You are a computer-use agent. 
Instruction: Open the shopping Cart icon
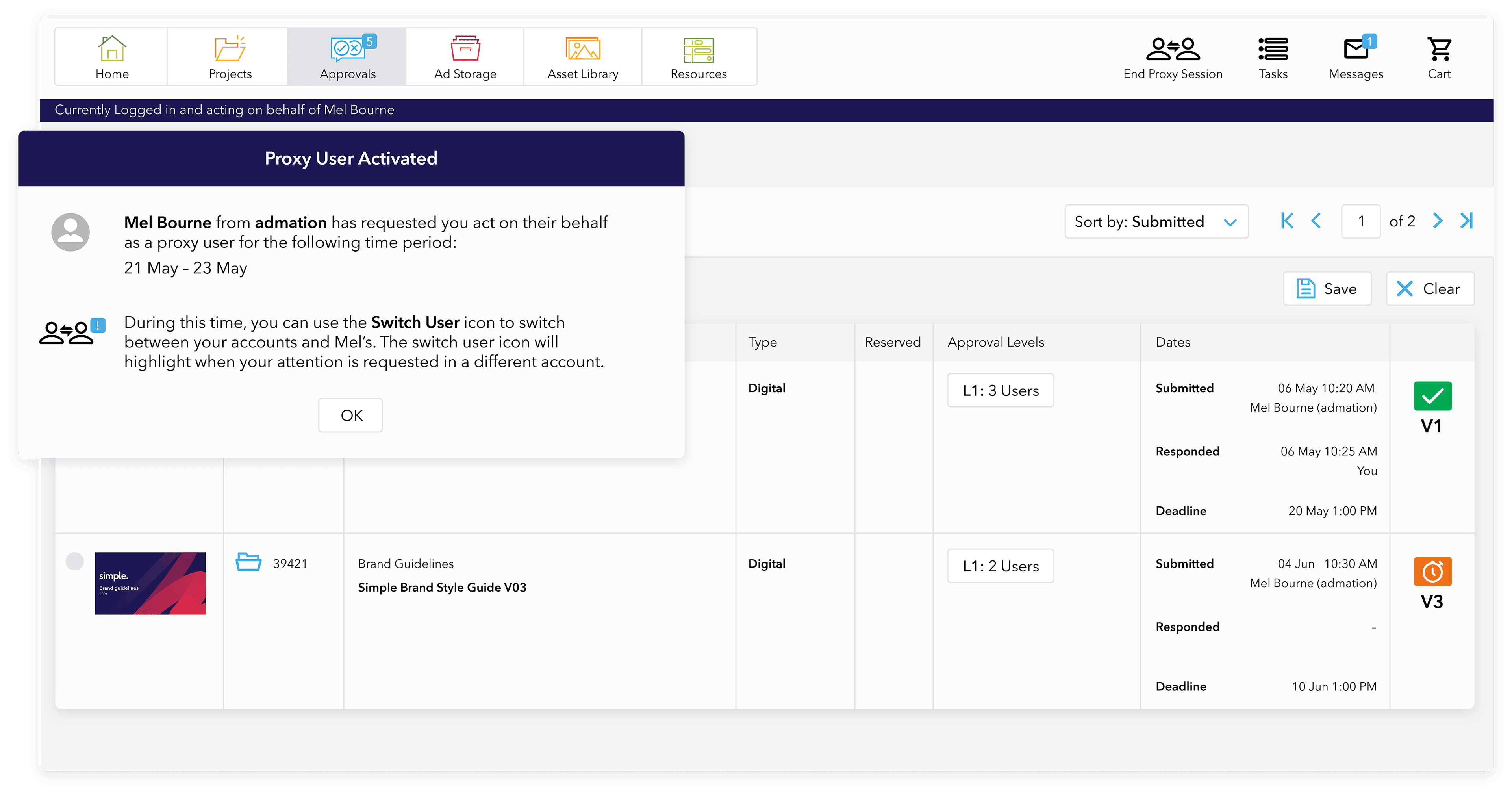[x=1439, y=50]
